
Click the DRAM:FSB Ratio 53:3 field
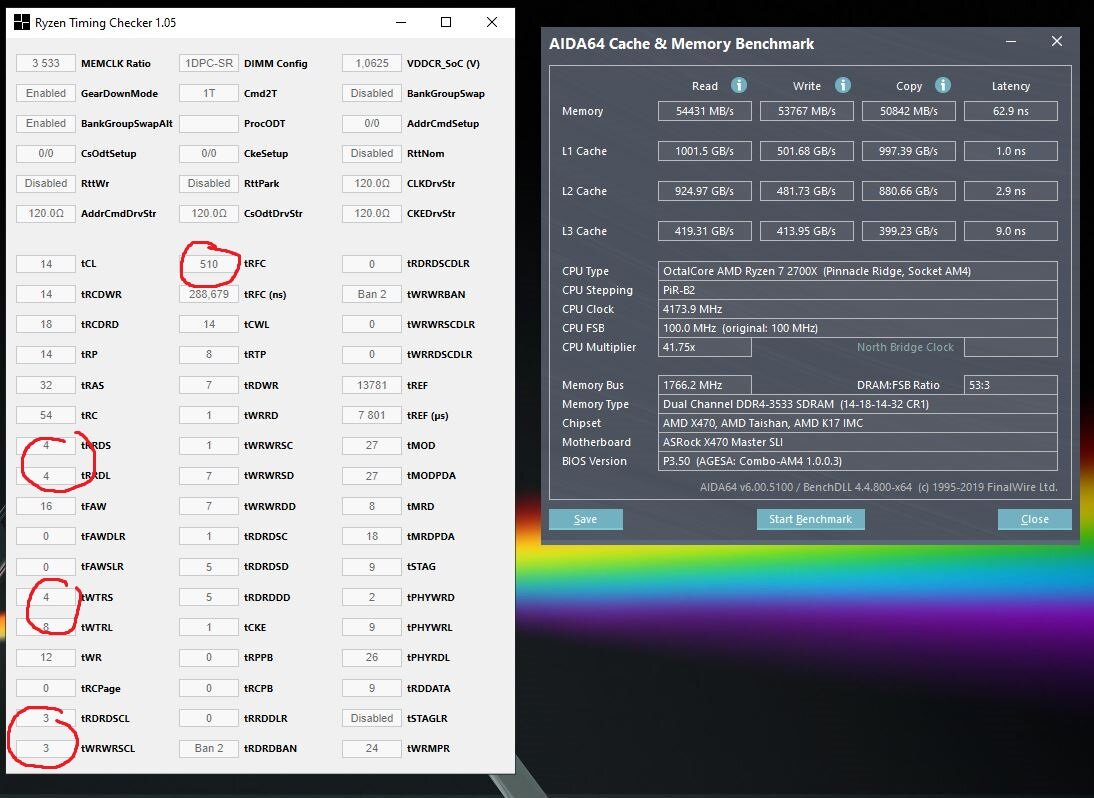(x=1010, y=385)
